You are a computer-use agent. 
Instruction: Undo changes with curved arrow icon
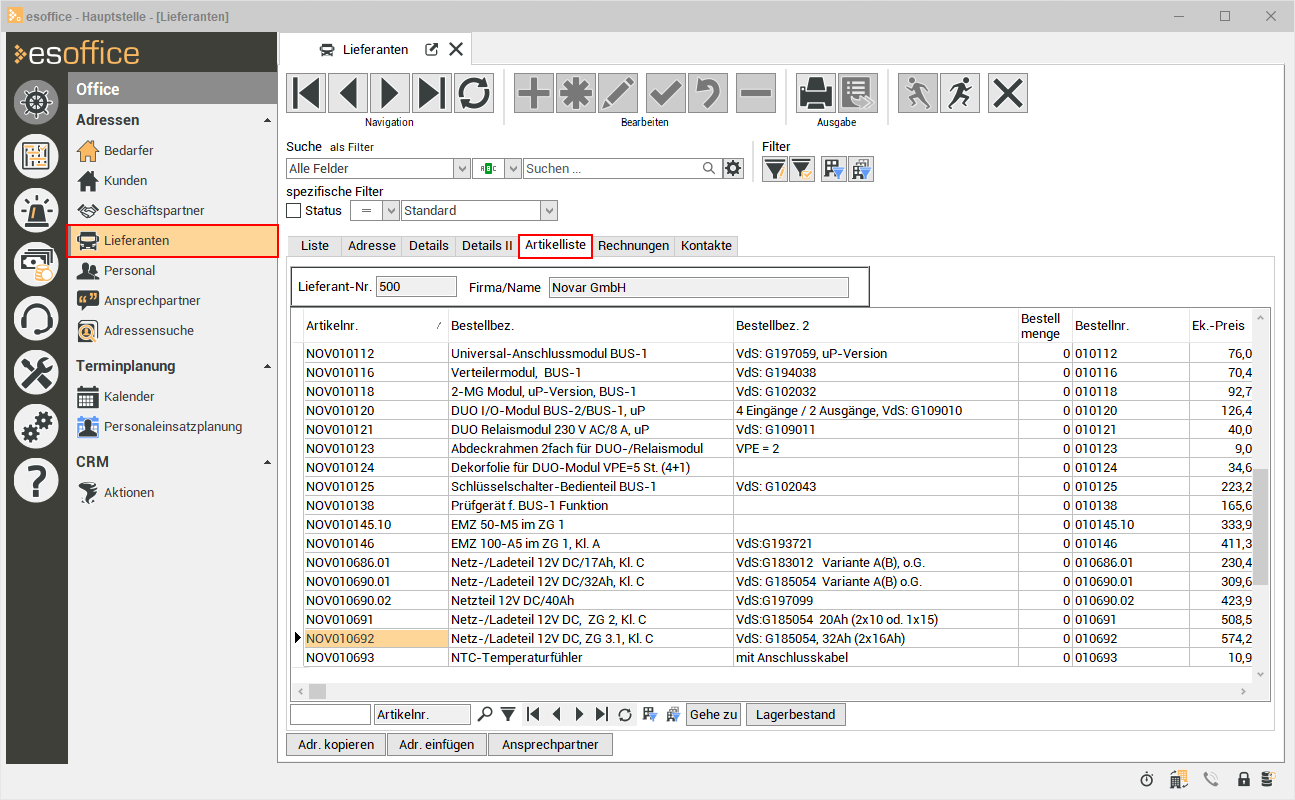pos(708,93)
